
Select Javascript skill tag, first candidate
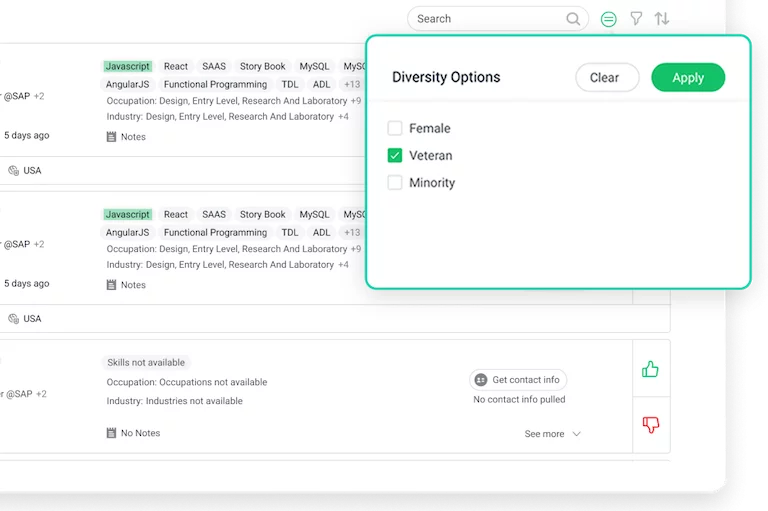pyautogui.click(x=127, y=66)
